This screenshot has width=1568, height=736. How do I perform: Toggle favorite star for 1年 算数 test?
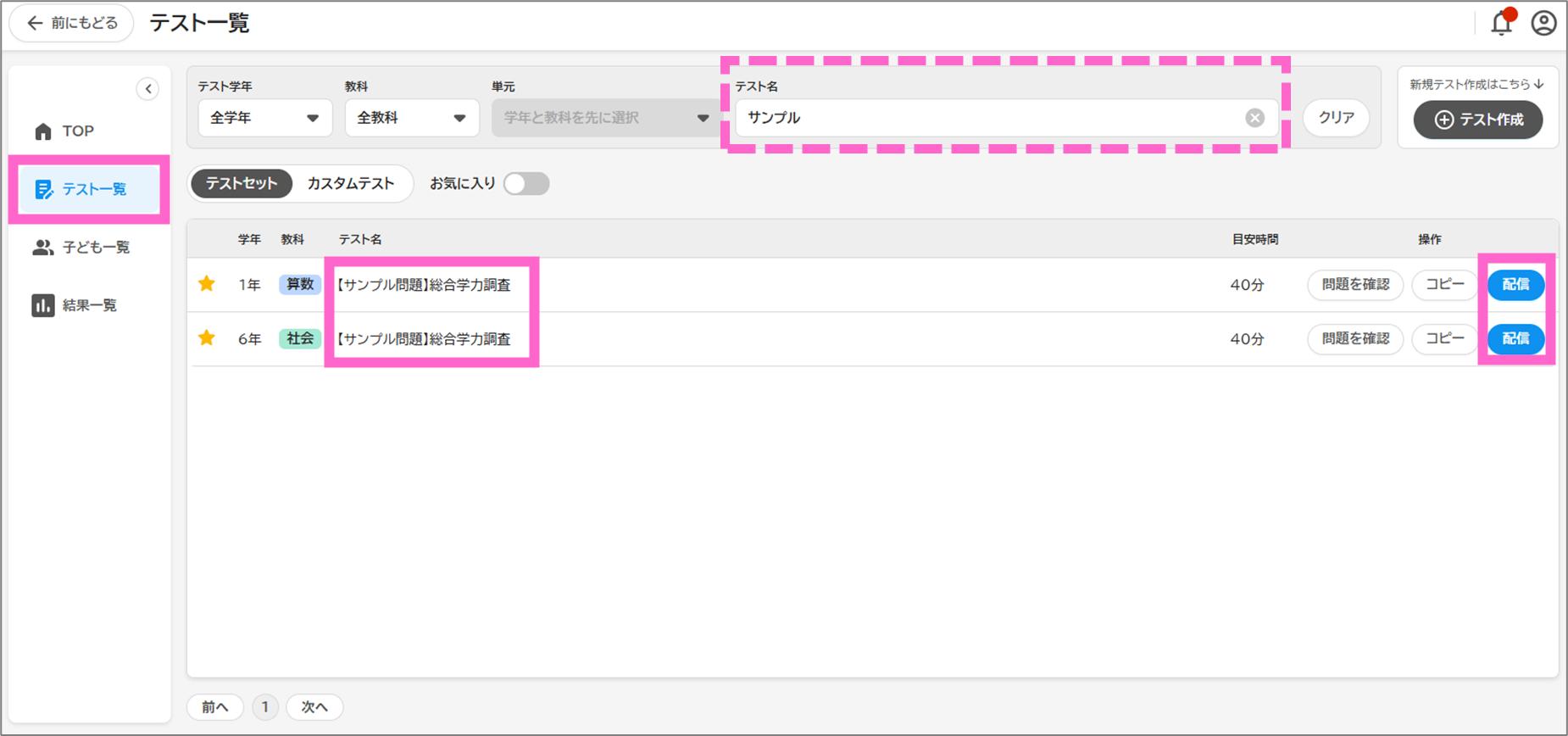[x=207, y=284]
